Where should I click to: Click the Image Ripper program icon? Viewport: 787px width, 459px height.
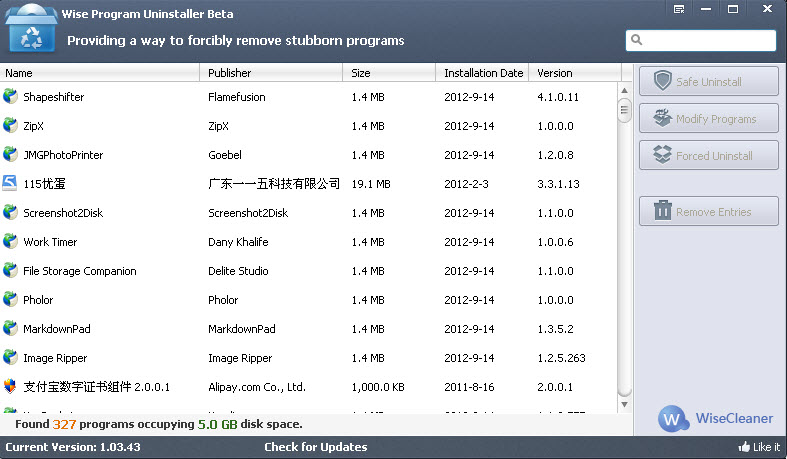pos(10,358)
